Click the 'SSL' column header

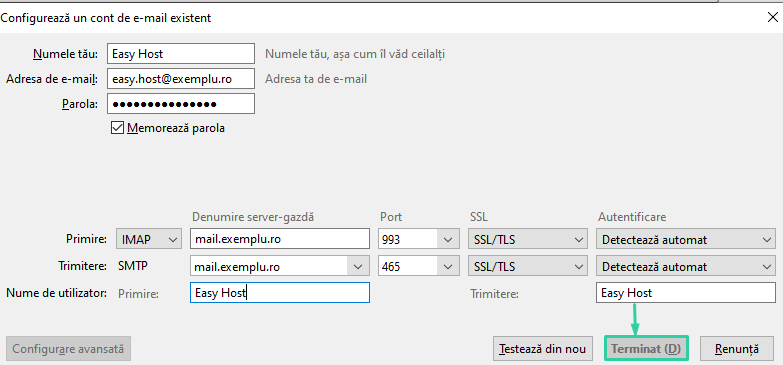pyautogui.click(x=478, y=217)
